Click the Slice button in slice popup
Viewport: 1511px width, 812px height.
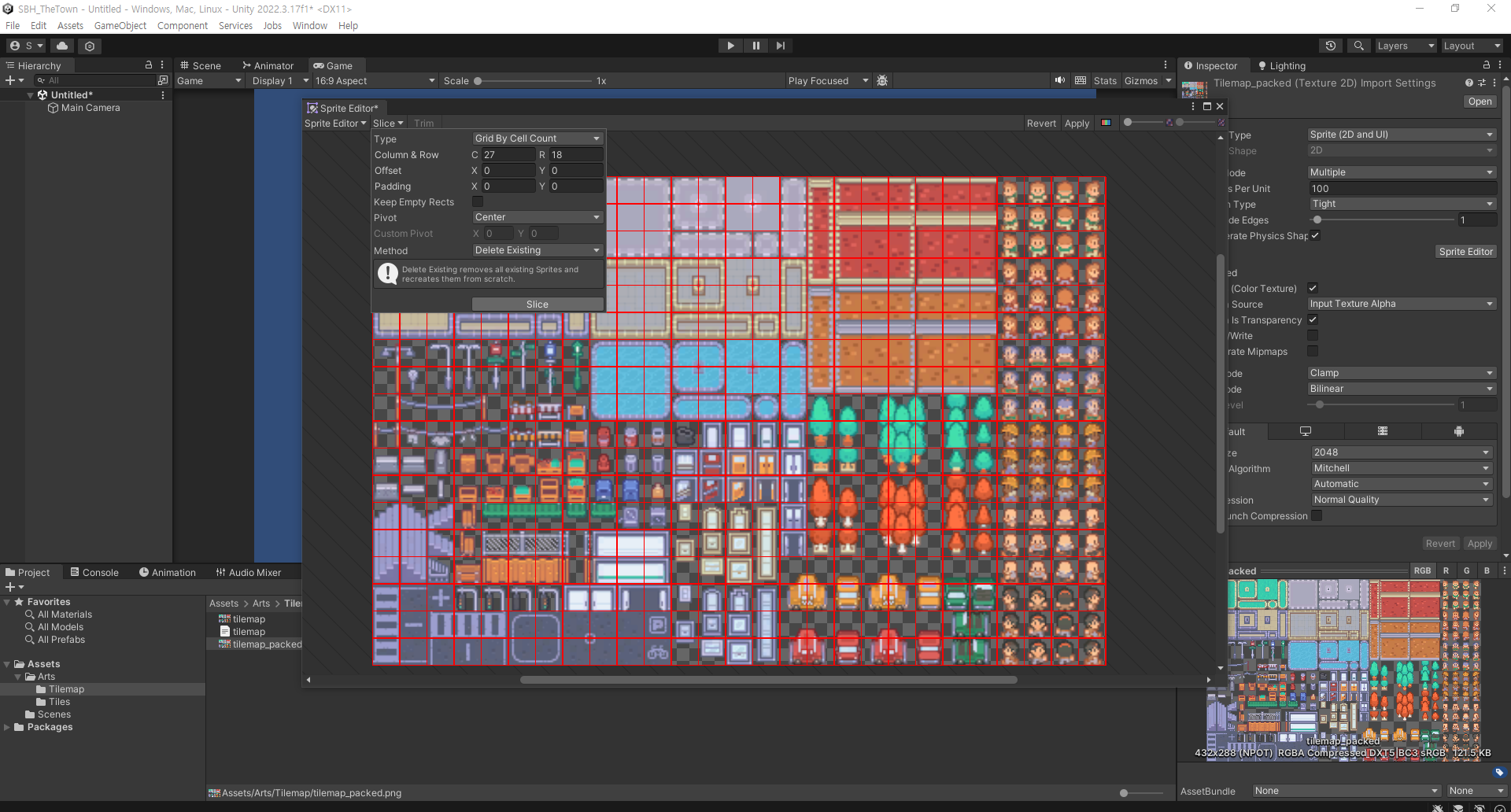point(538,304)
